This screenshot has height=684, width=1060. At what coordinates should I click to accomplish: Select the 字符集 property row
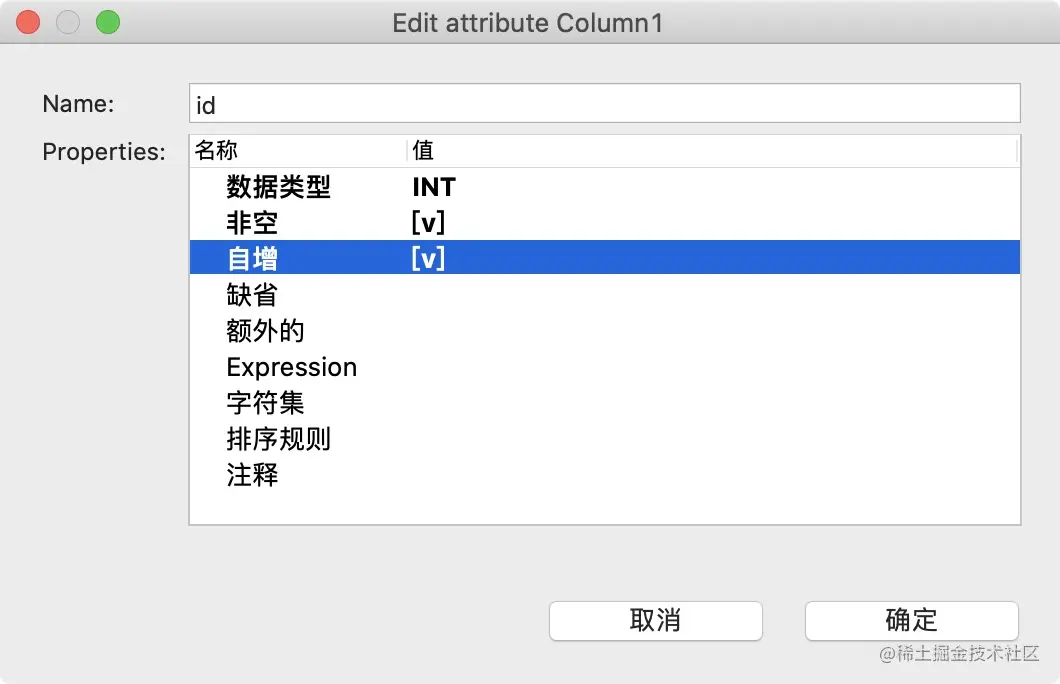coord(604,403)
